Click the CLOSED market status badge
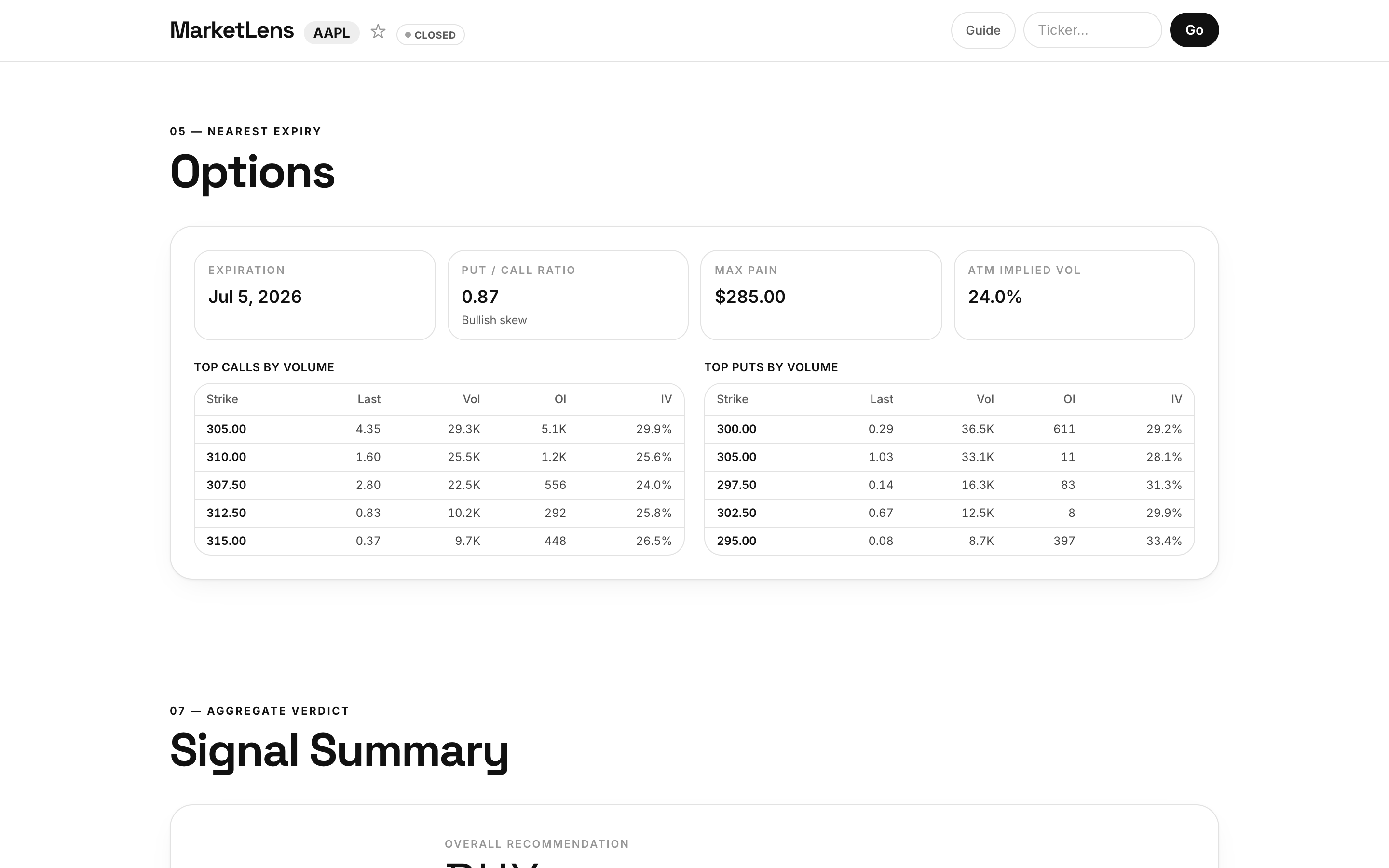The width and height of the screenshot is (1389, 868). click(x=430, y=35)
